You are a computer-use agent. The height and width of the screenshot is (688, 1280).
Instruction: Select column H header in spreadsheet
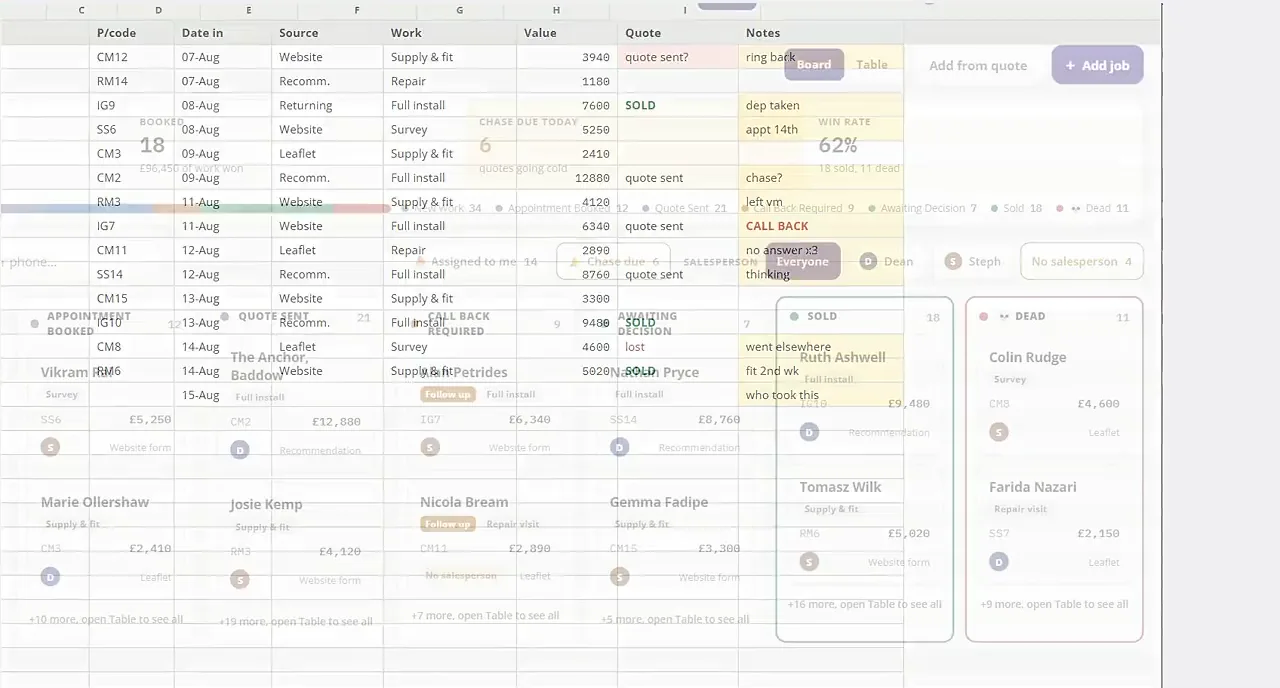556,10
